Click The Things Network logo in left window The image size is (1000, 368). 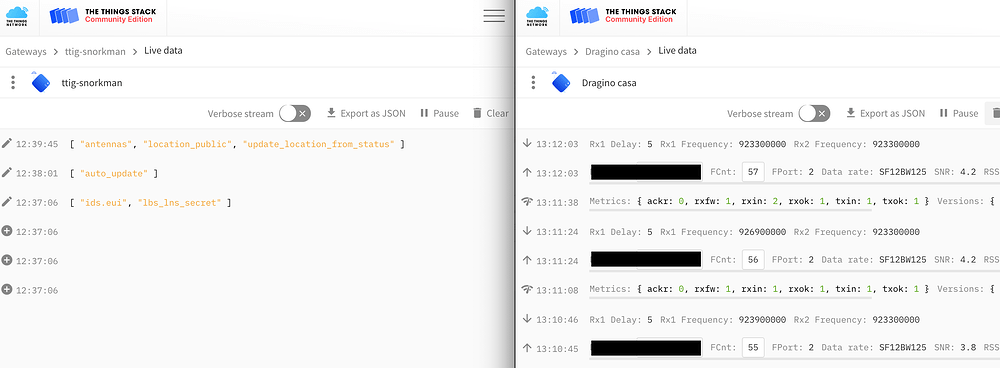coord(17,16)
